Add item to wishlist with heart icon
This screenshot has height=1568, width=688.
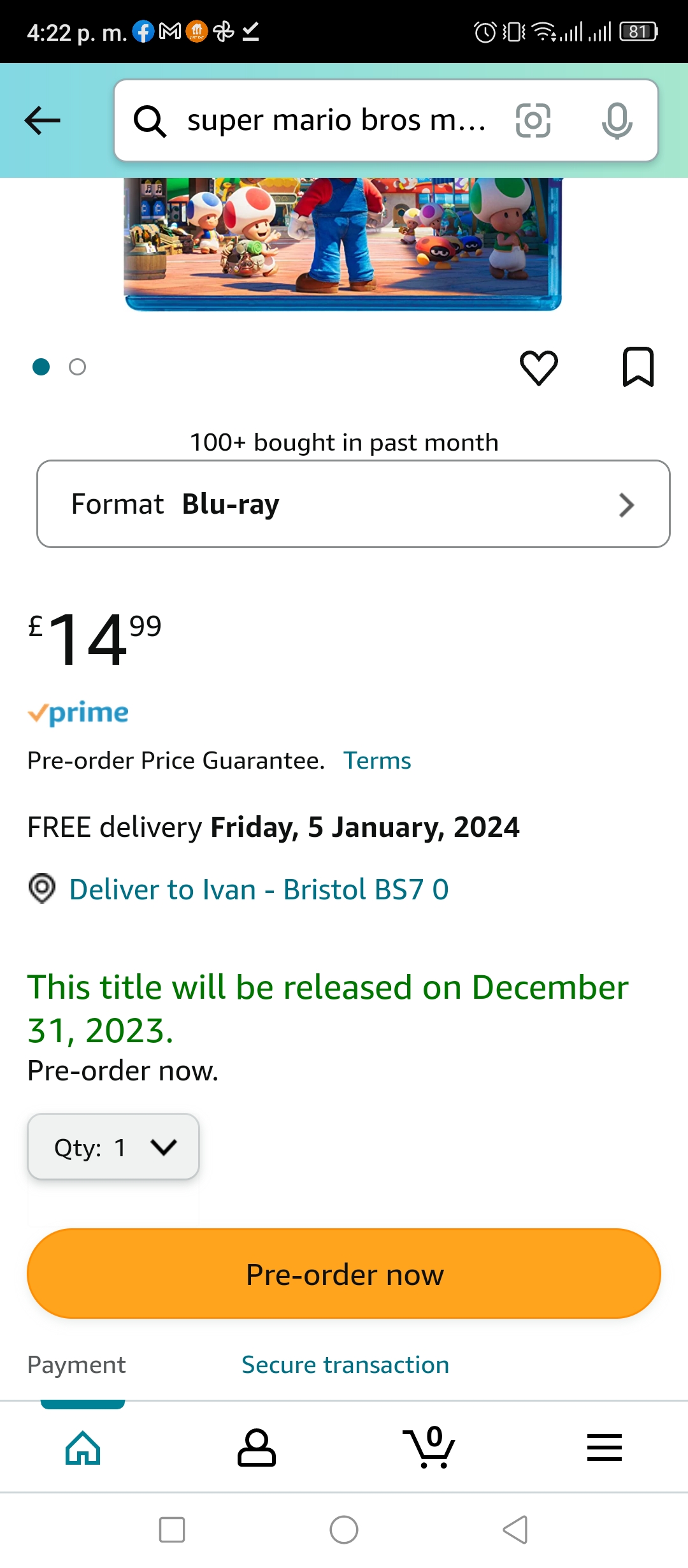[539, 367]
